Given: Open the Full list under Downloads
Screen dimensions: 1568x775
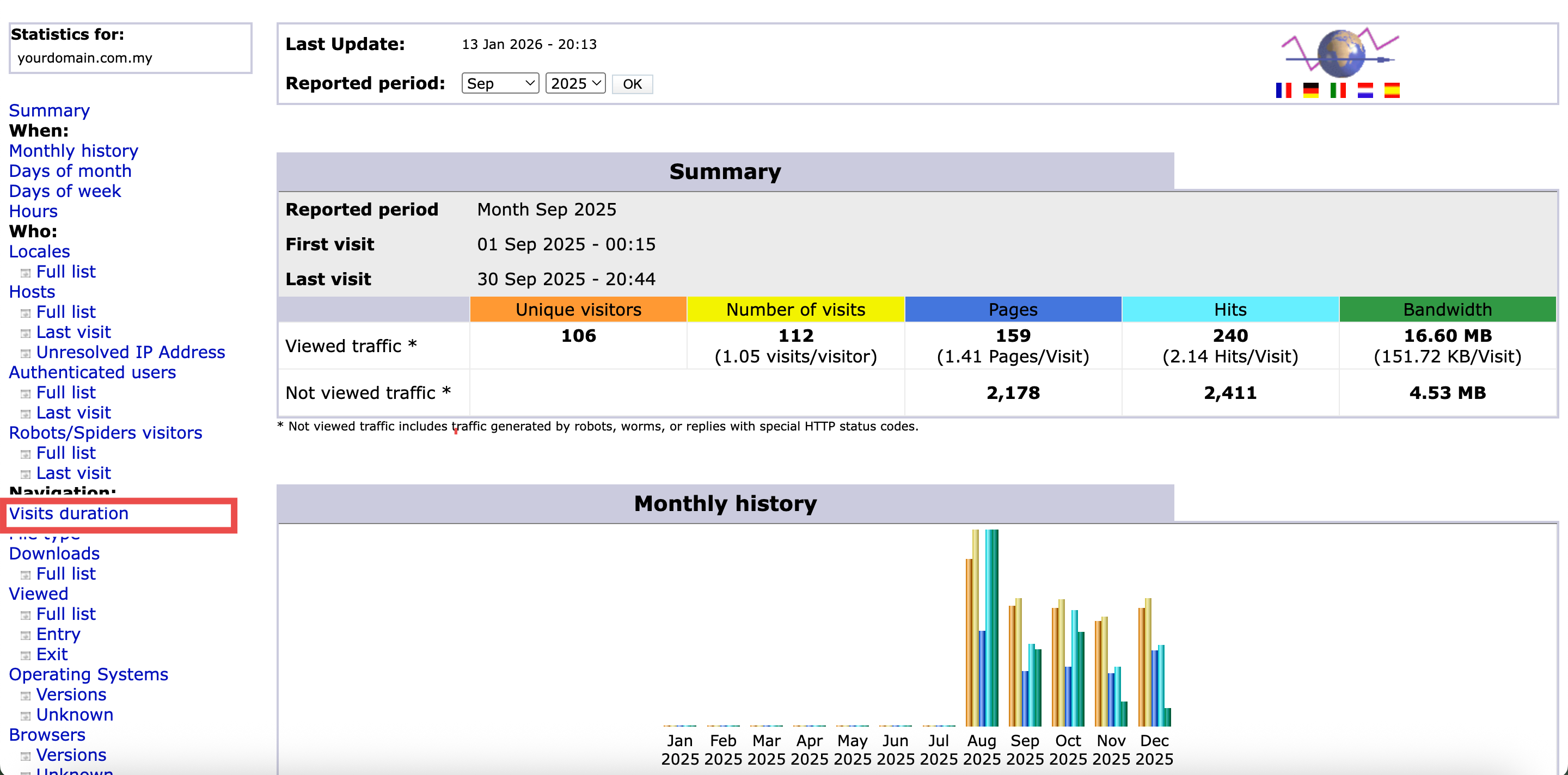Looking at the screenshot, I should pos(66,574).
